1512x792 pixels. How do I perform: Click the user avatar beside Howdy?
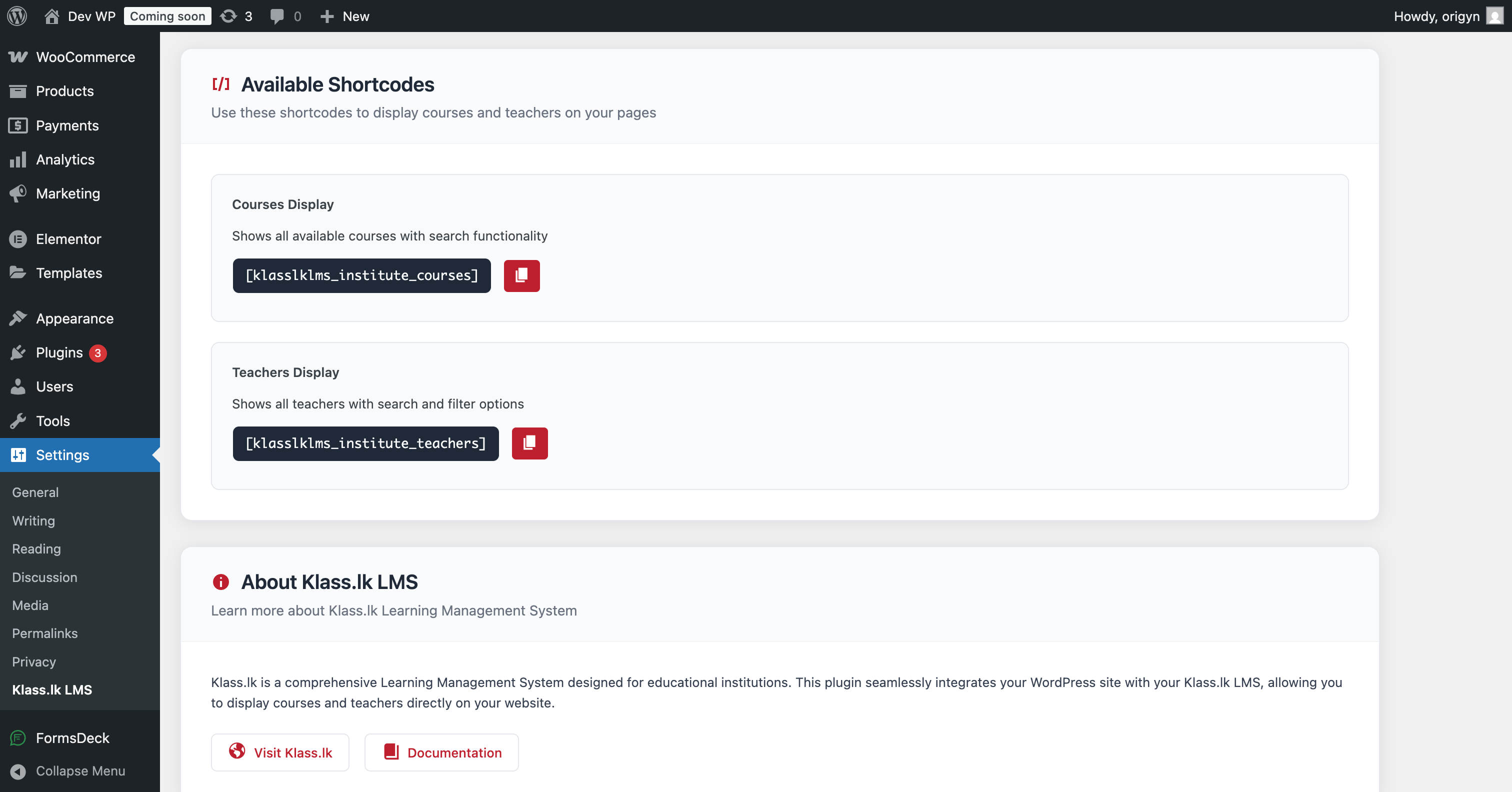(1494, 16)
